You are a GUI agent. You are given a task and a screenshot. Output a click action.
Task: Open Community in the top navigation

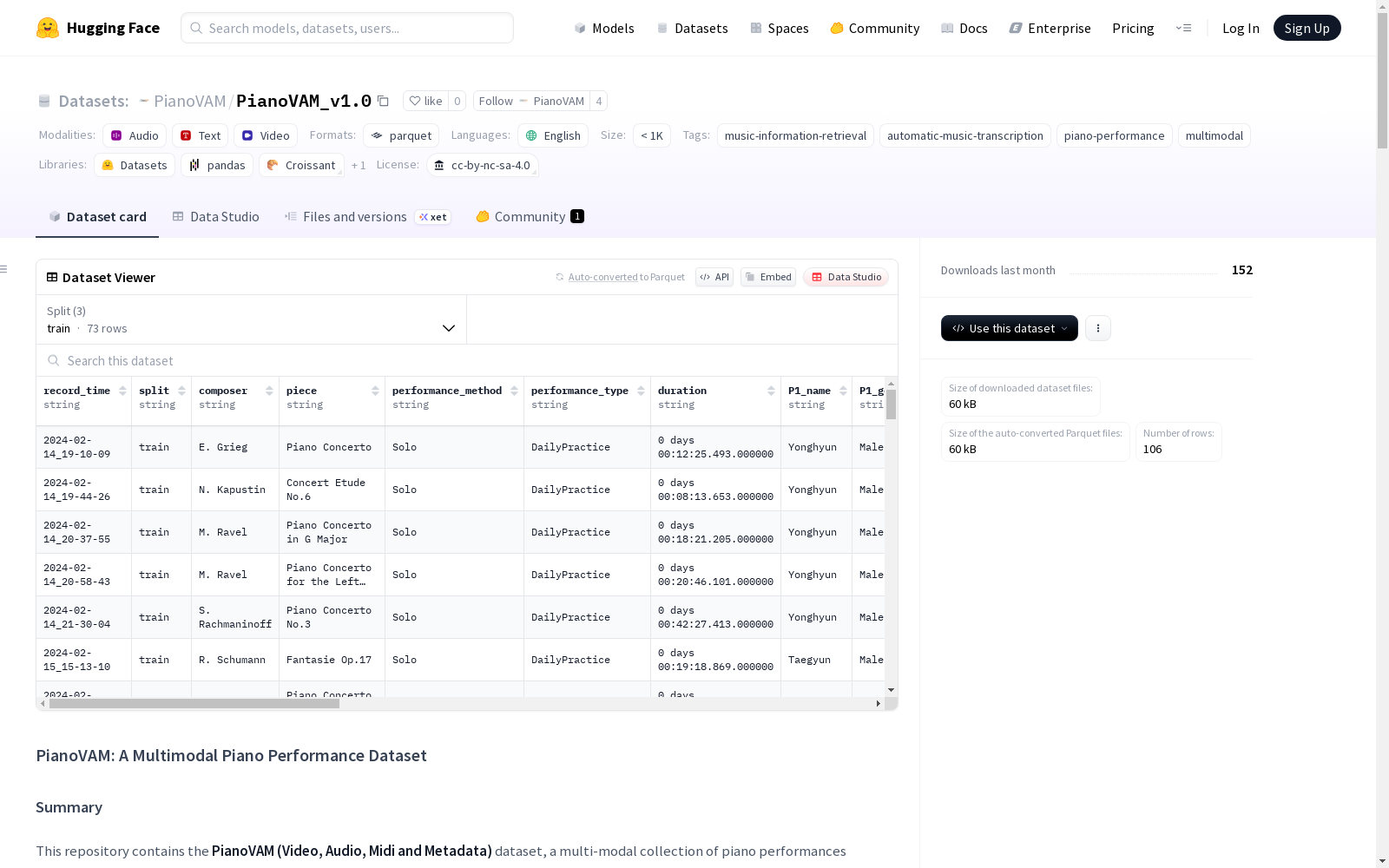[875, 28]
